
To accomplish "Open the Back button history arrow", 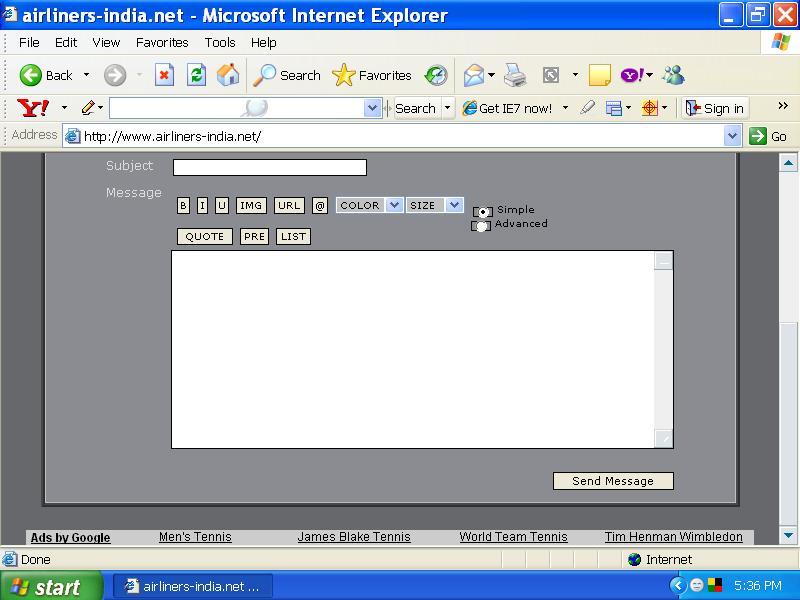I will 86,75.
